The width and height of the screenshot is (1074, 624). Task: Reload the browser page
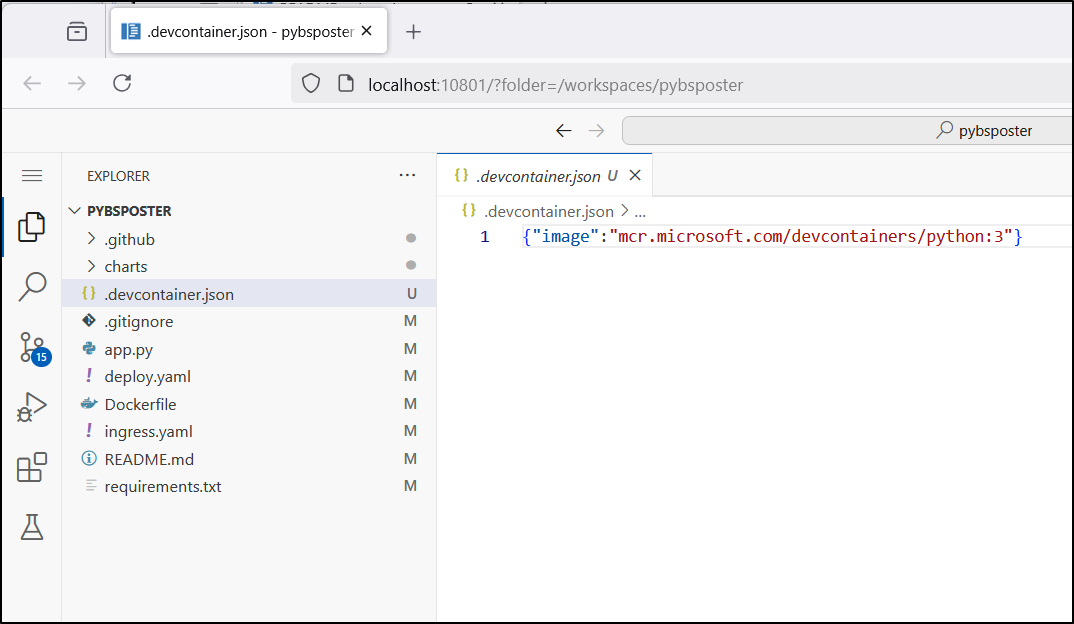[122, 84]
